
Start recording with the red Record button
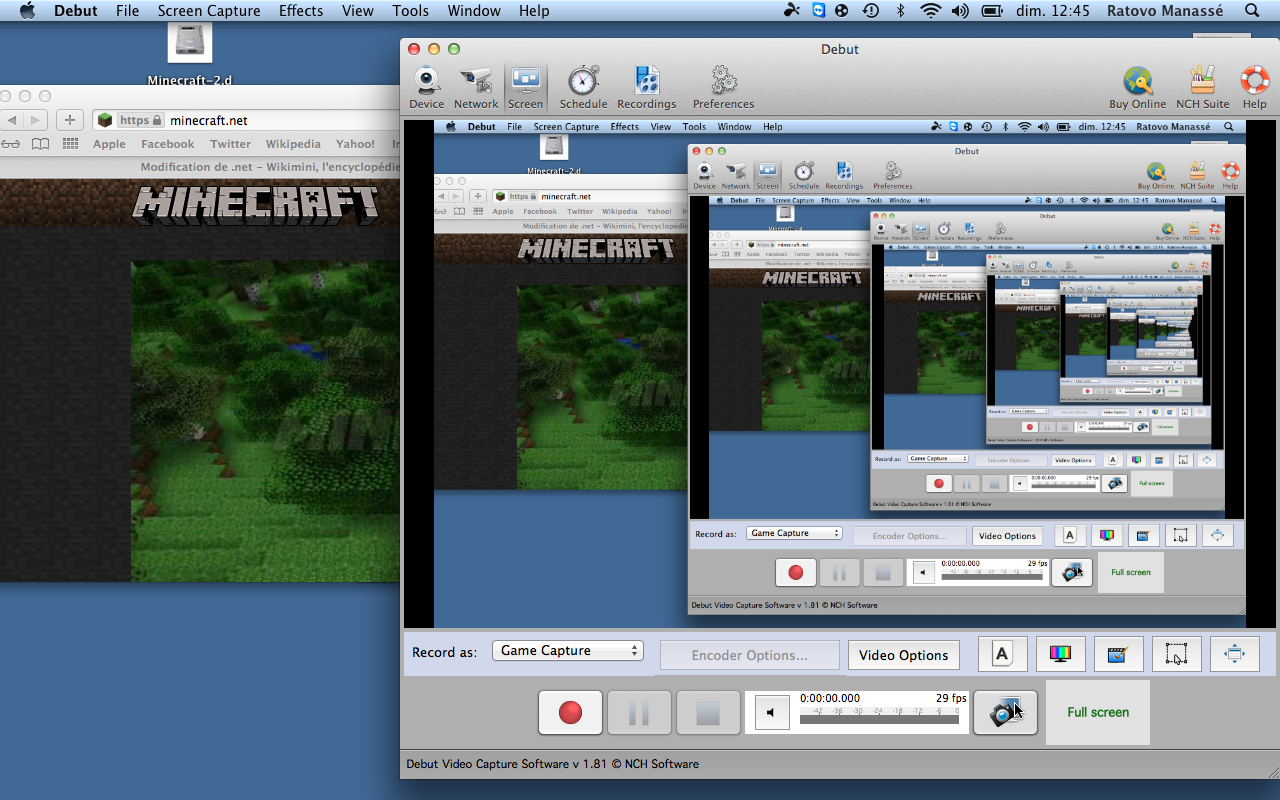tap(570, 712)
